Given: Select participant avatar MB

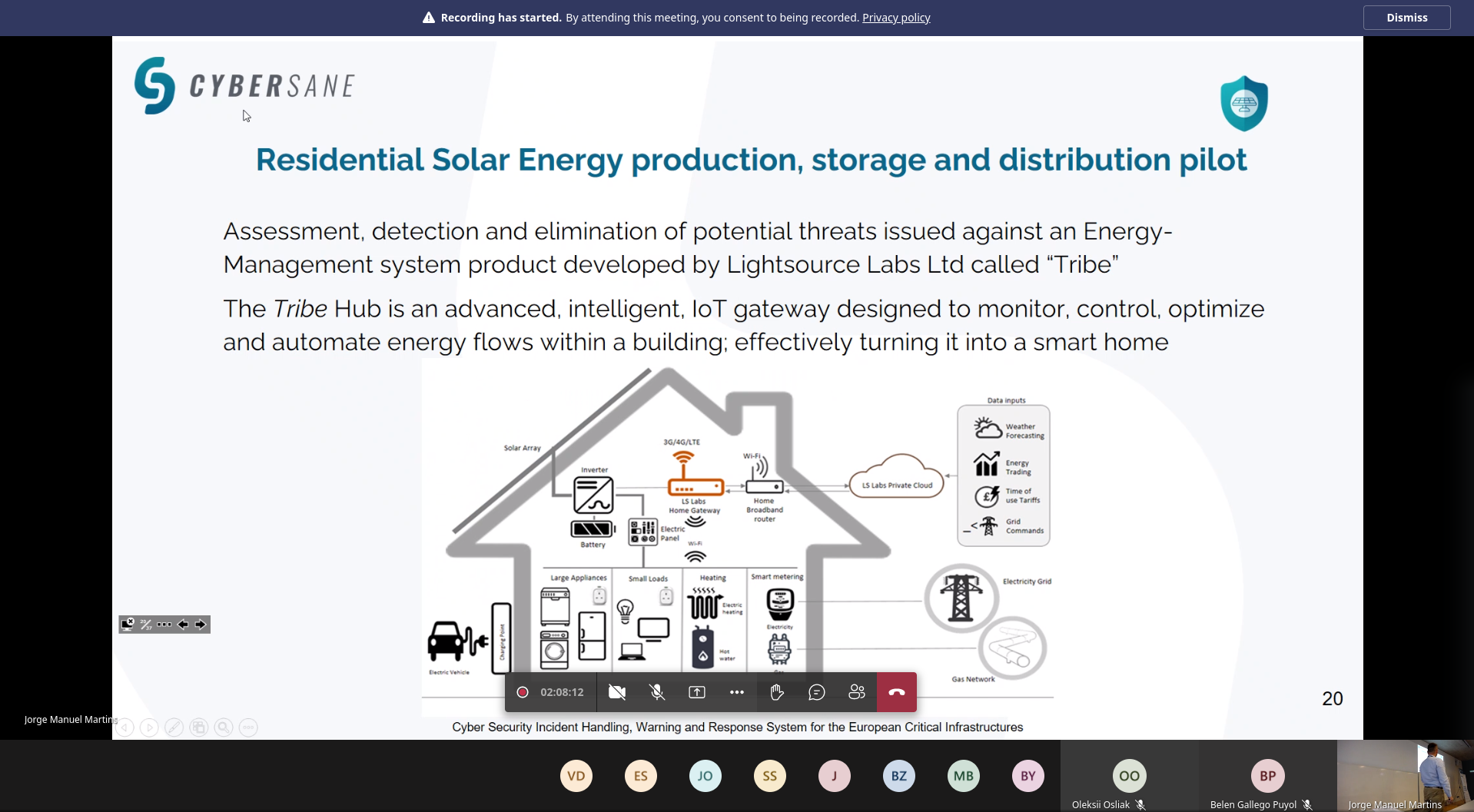Looking at the screenshot, I should coord(964,776).
